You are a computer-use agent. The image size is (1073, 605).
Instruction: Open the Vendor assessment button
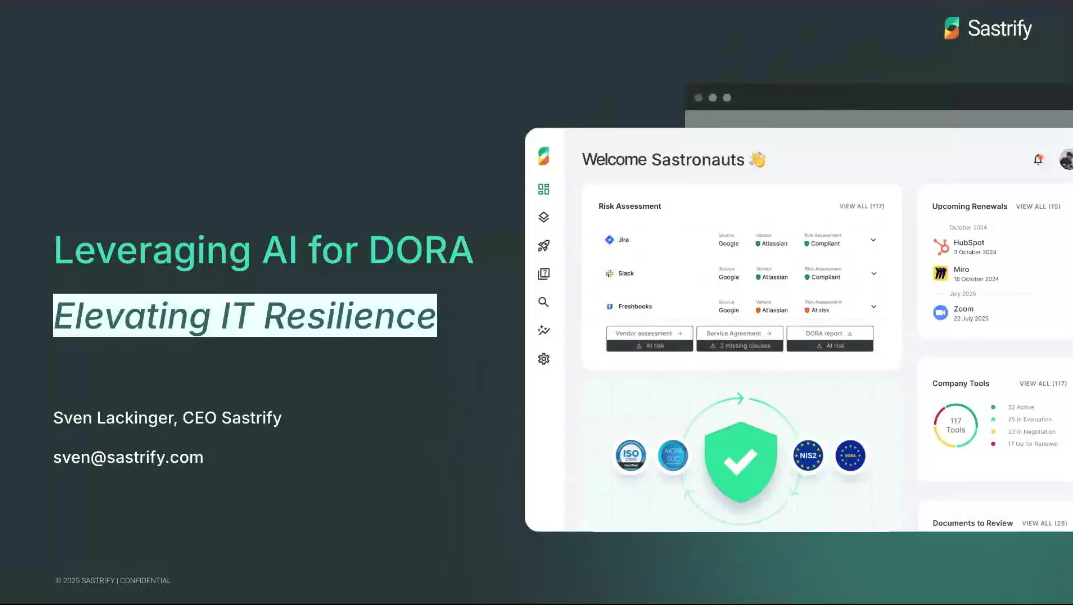649,333
